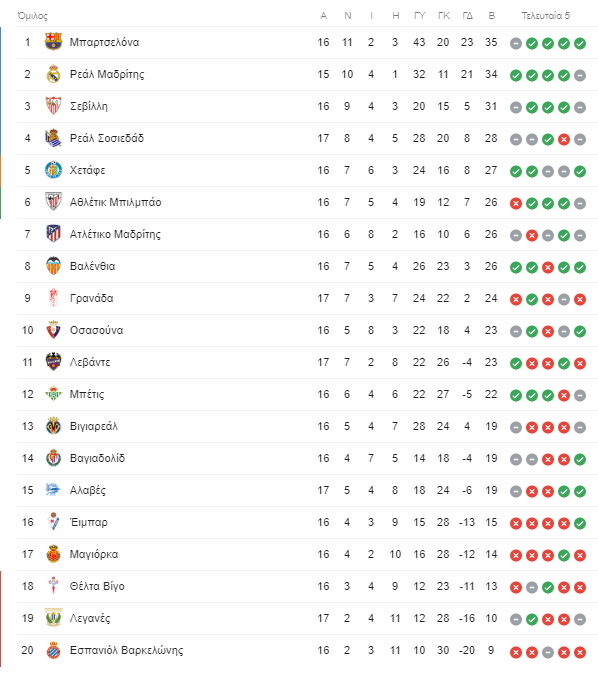Open the Μπαρτσελόνα team link

104,42
